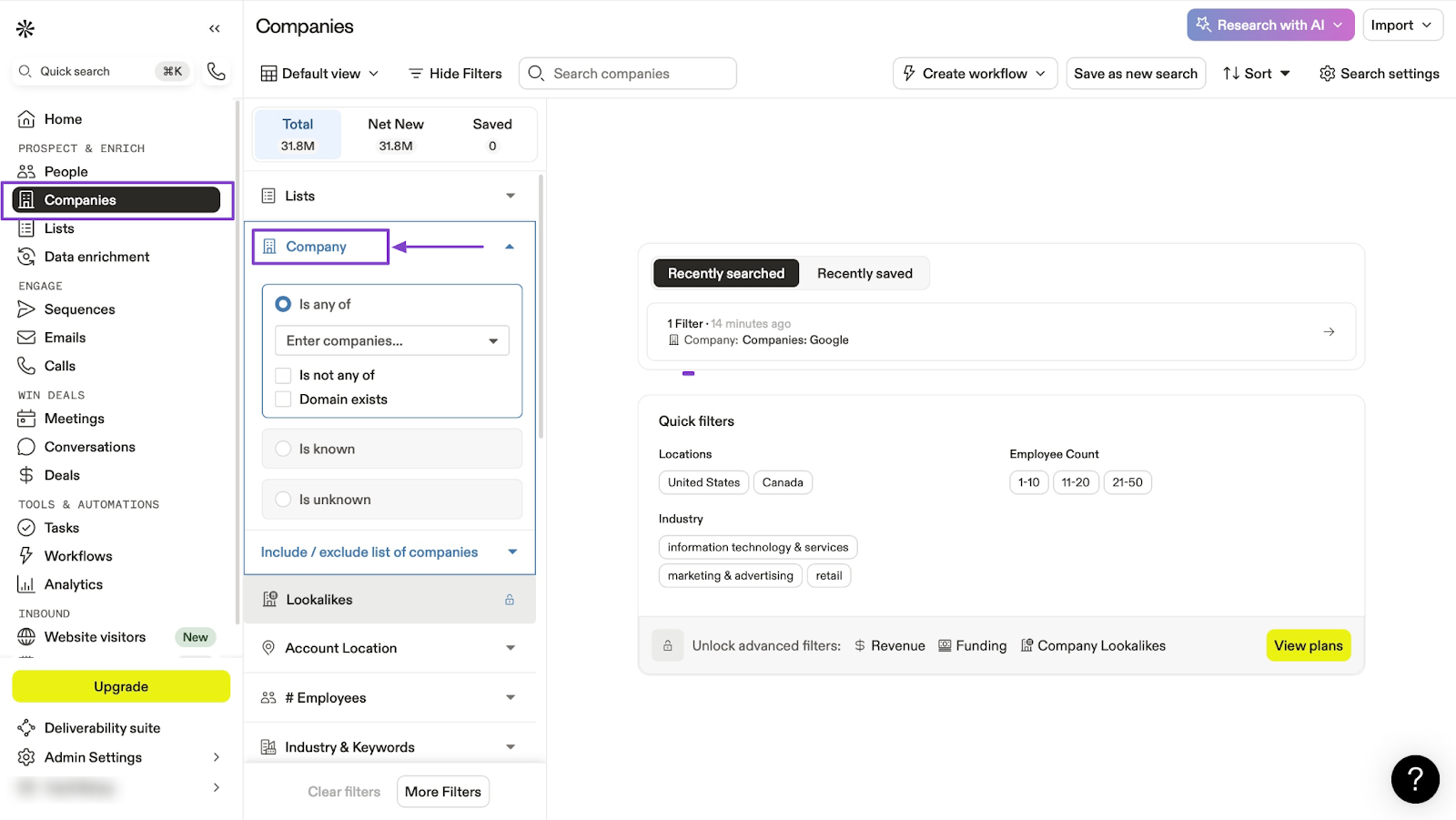Open recent Google search arrow
This screenshot has width=1456, height=820.
click(x=1329, y=332)
